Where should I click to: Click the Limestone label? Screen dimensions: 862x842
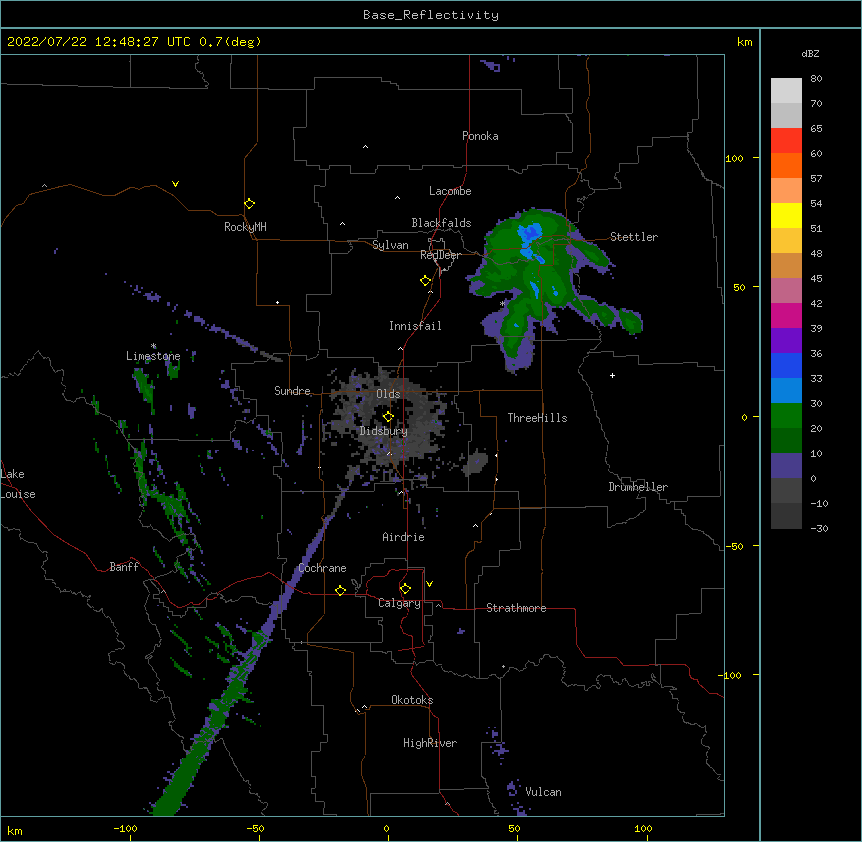point(153,356)
